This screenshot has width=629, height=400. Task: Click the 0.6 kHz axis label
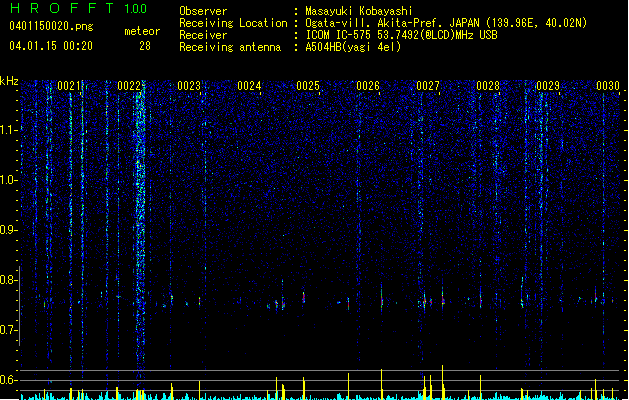click(x=9, y=380)
